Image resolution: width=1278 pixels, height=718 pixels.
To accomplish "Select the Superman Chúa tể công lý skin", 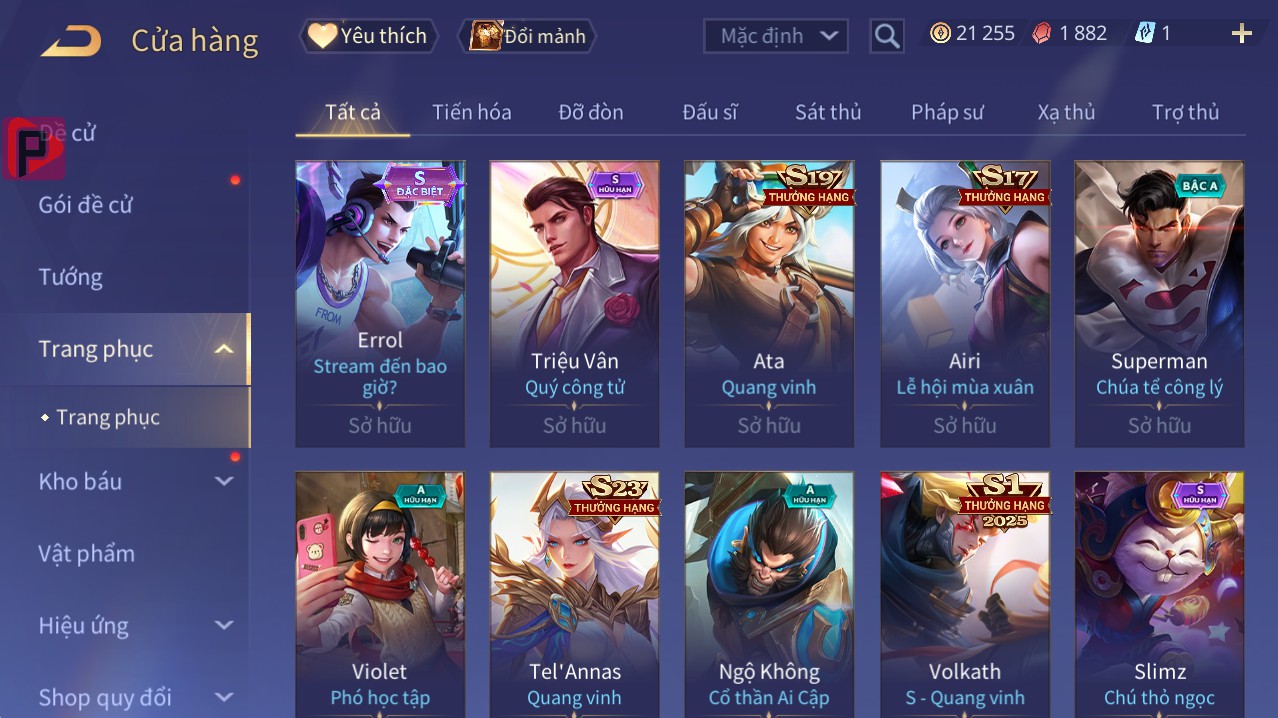I will tap(1159, 304).
